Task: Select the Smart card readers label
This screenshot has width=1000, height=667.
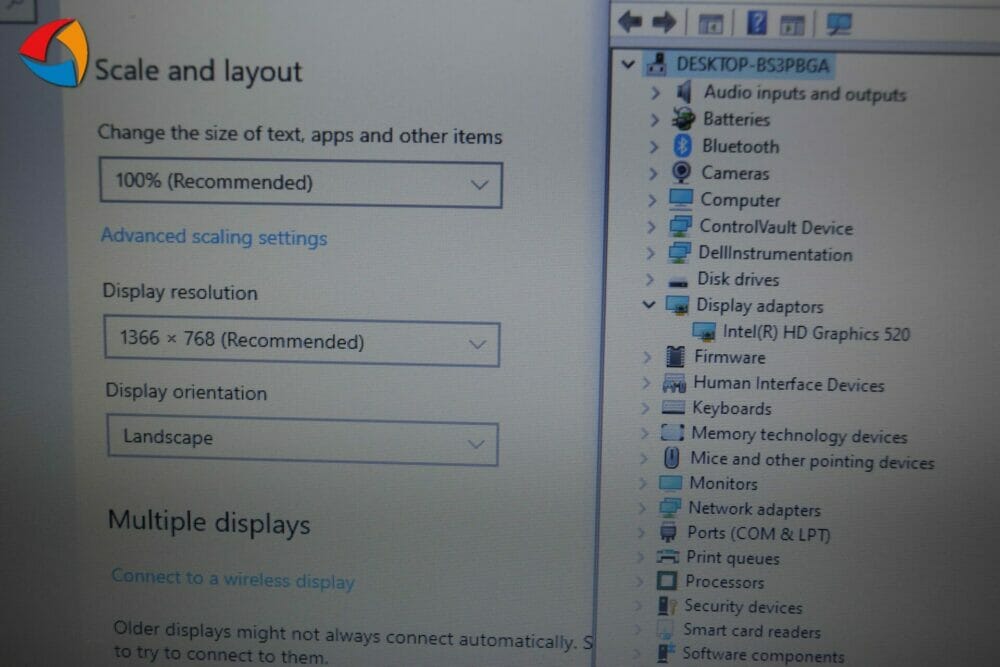Action: point(752,631)
